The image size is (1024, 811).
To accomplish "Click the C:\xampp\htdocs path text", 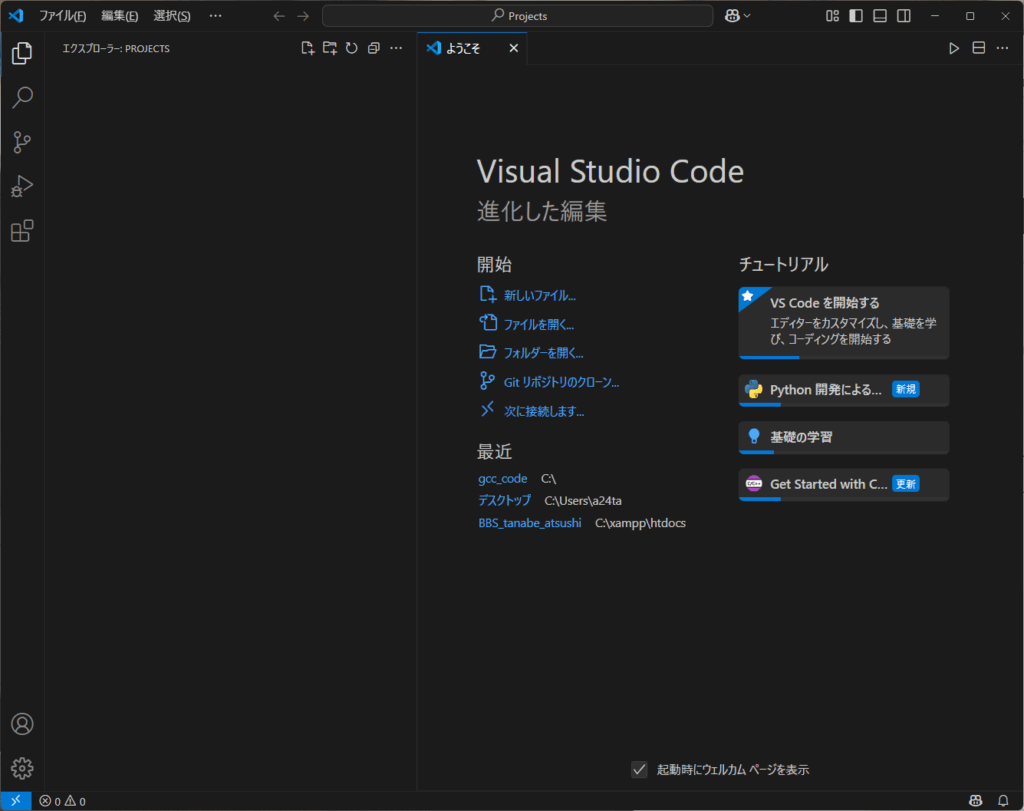I will click(x=640, y=523).
